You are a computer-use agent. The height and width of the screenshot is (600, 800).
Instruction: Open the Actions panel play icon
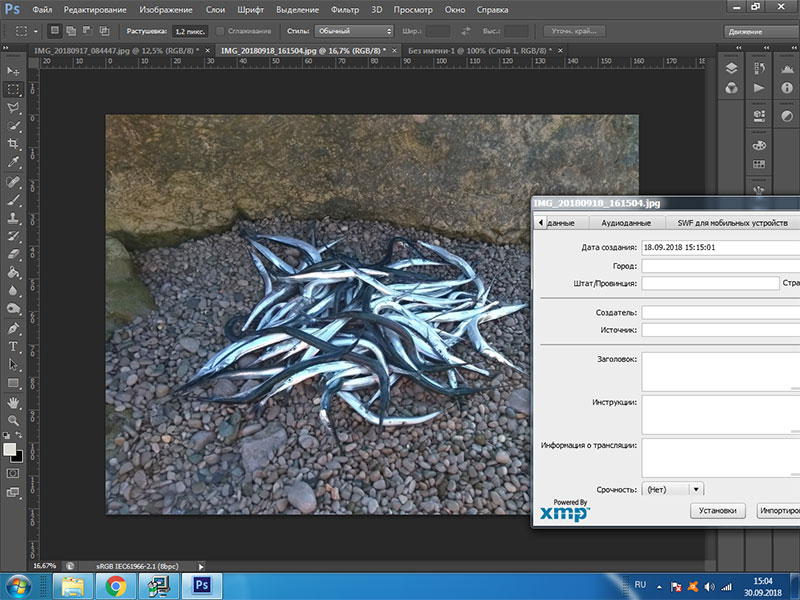tap(758, 89)
